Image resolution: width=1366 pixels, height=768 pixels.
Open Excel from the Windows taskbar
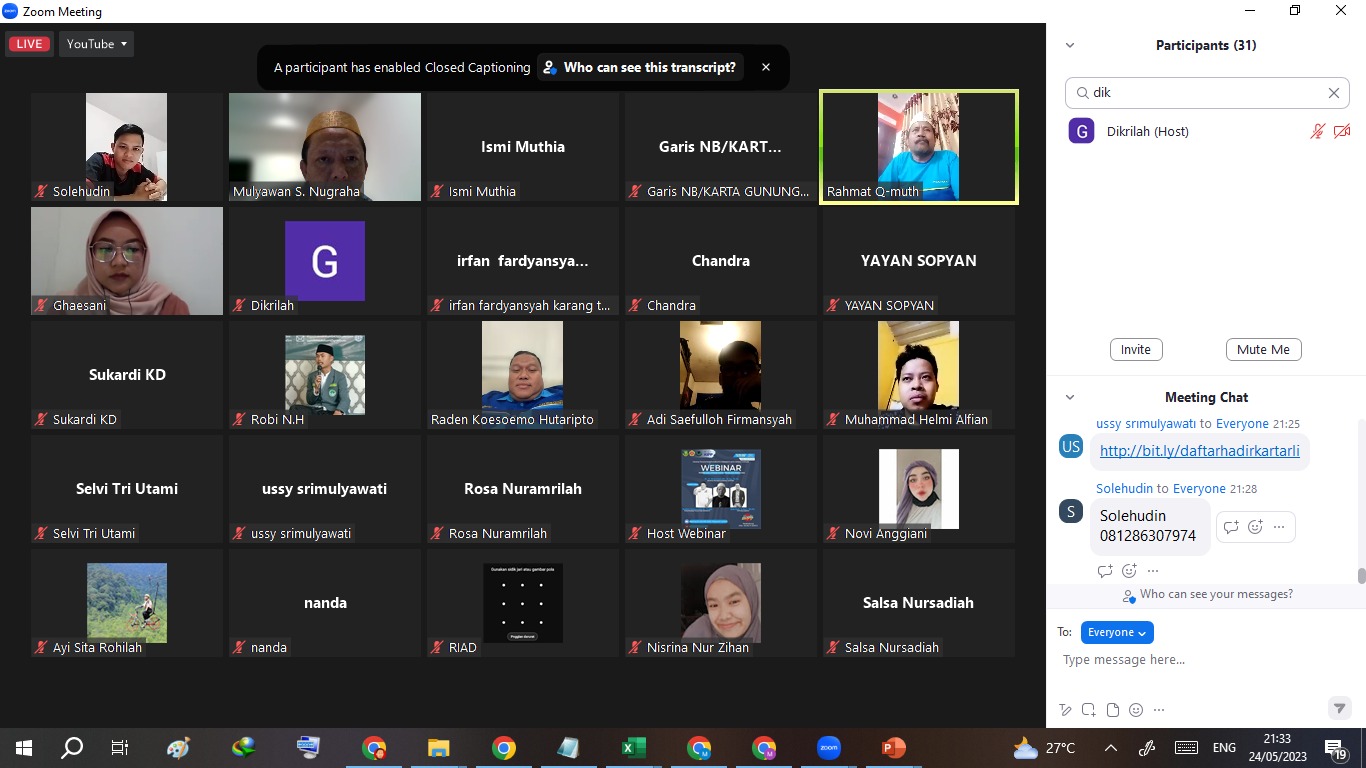coord(633,748)
